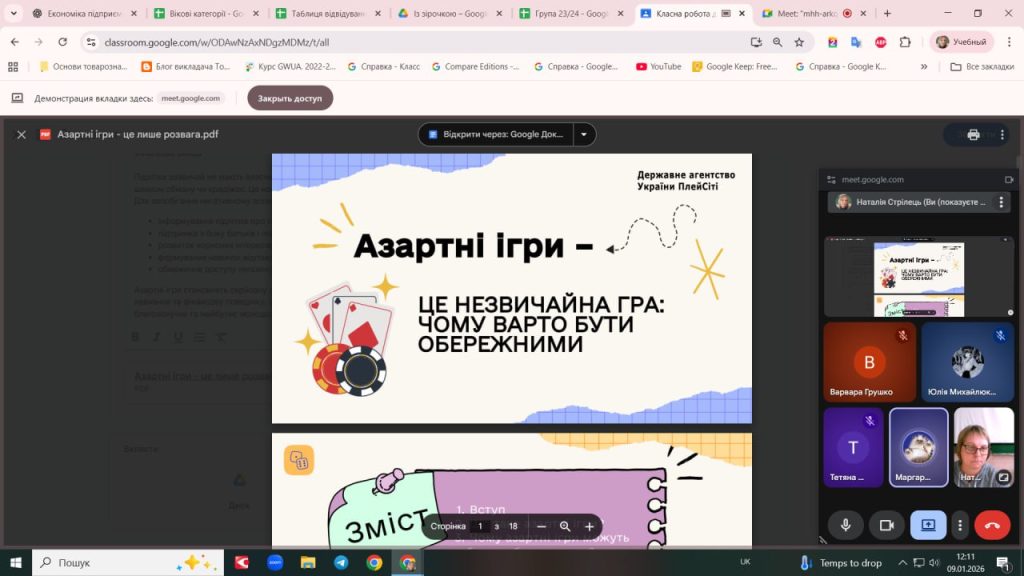Close the PDF preview with the X icon

pyautogui.click(x=21, y=134)
